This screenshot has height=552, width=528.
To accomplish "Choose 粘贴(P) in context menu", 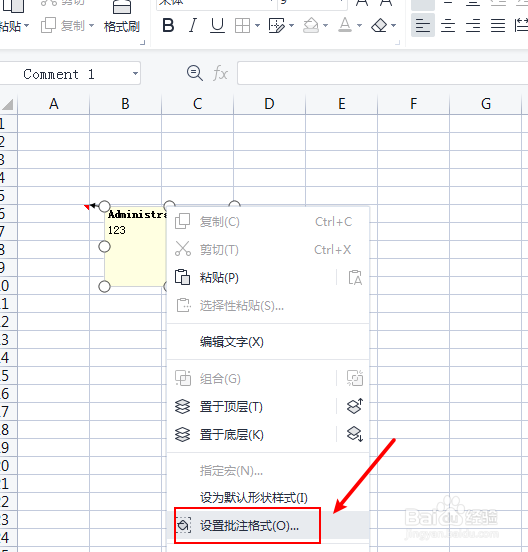I will pos(252,278).
